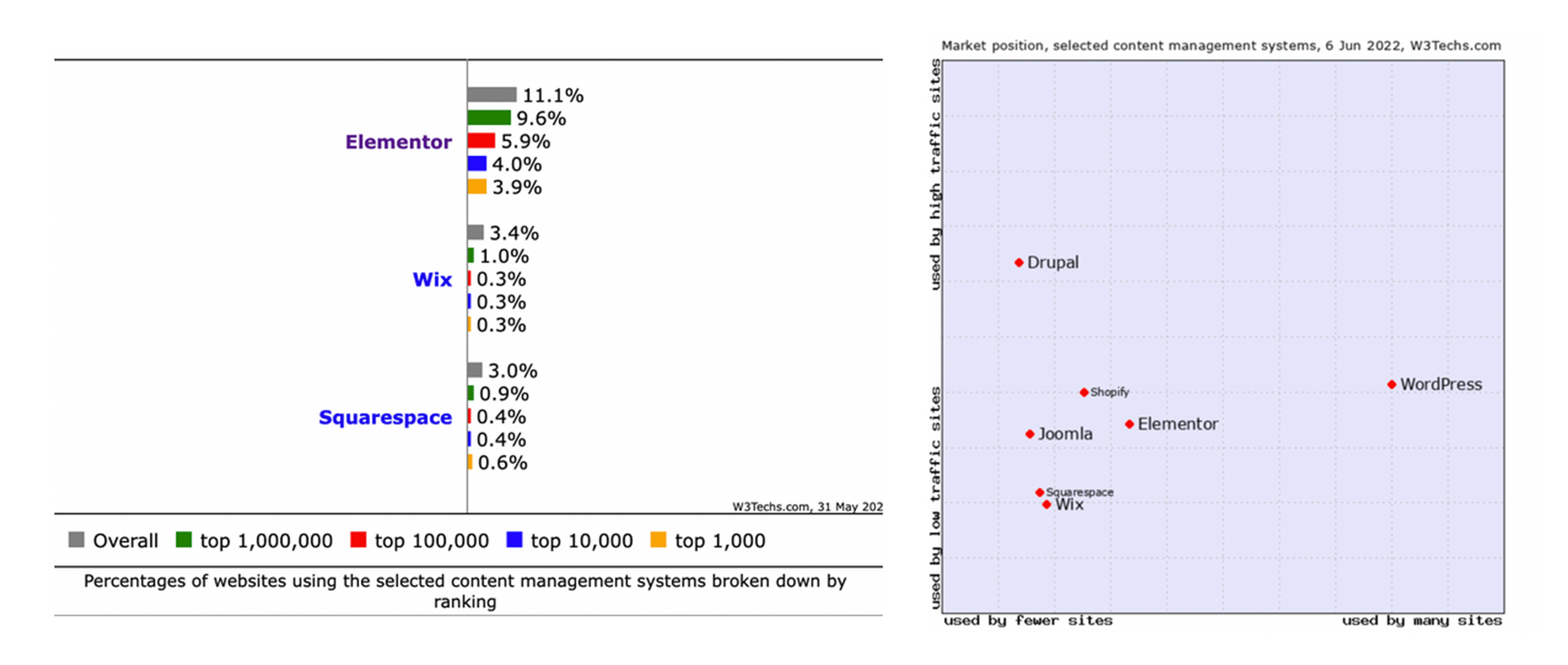Click the W3Techs.com 31 May credit text
Screen dimensions: 1568x665
tap(807, 507)
